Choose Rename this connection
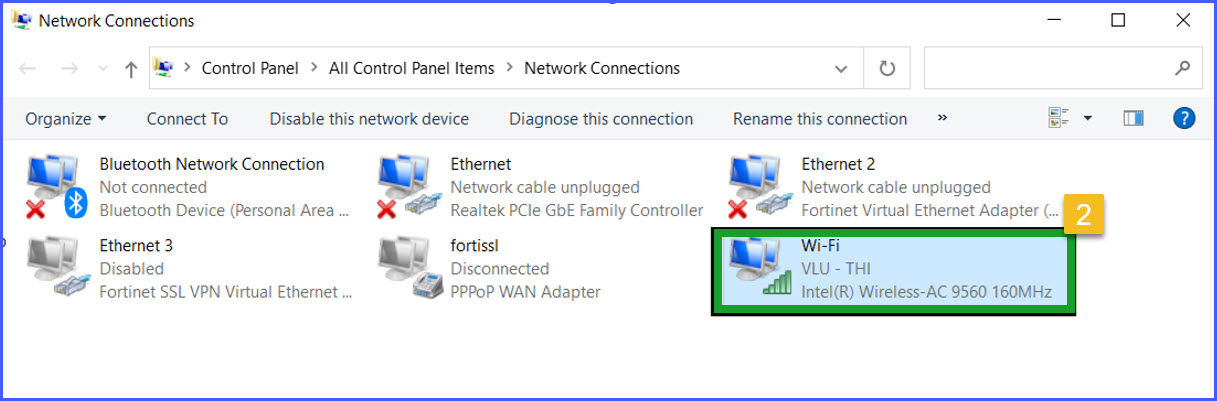 820,119
